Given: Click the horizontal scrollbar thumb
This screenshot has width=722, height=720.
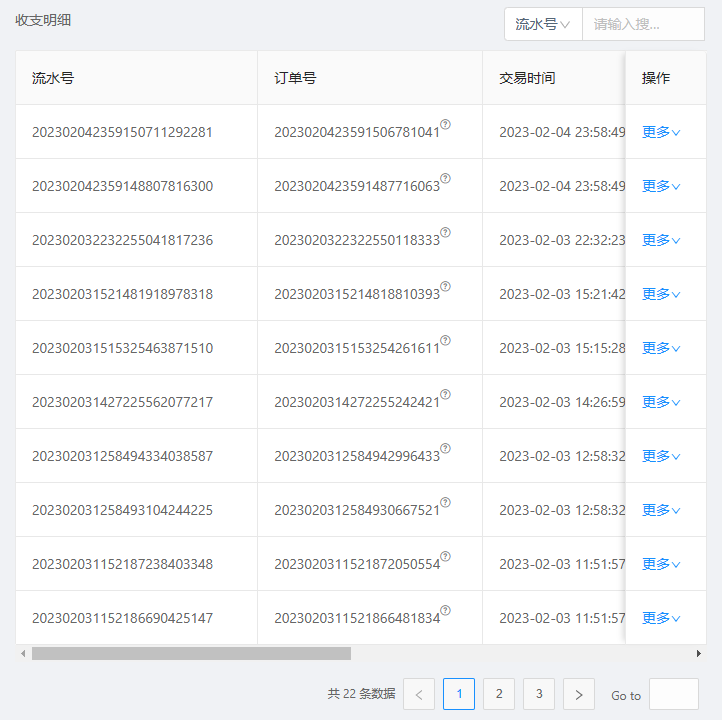Looking at the screenshot, I should click(x=191, y=653).
